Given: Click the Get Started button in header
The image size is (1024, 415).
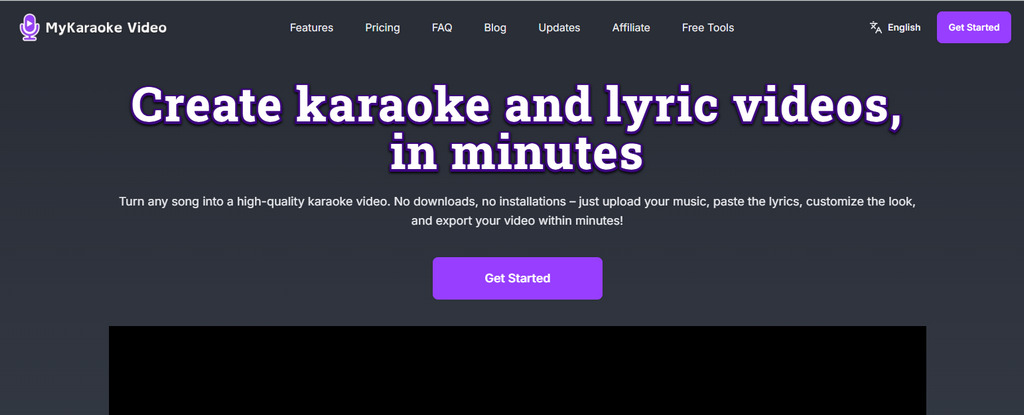Looking at the screenshot, I should [974, 27].
